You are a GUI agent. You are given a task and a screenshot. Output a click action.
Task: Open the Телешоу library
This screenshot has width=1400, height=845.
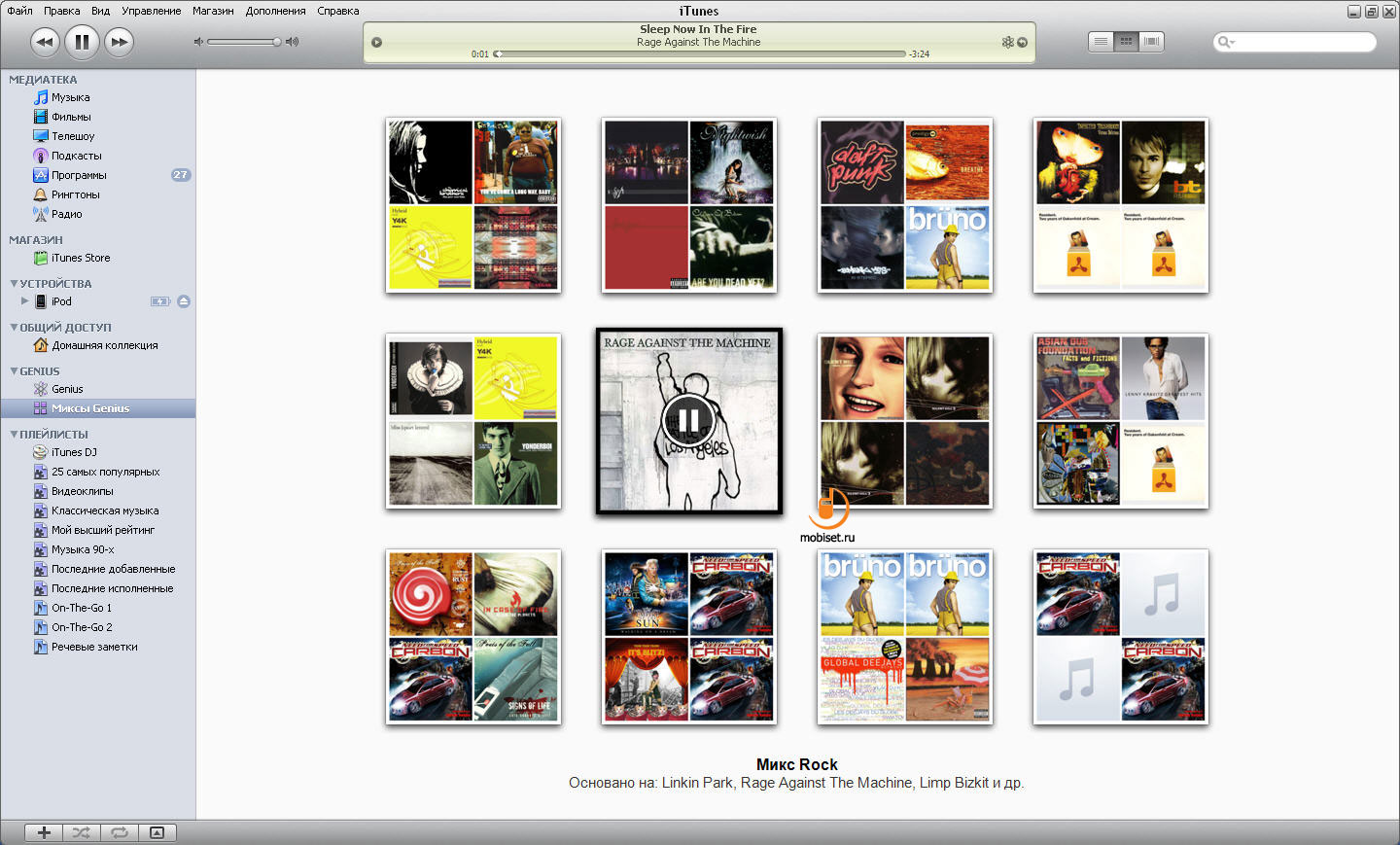(73, 136)
